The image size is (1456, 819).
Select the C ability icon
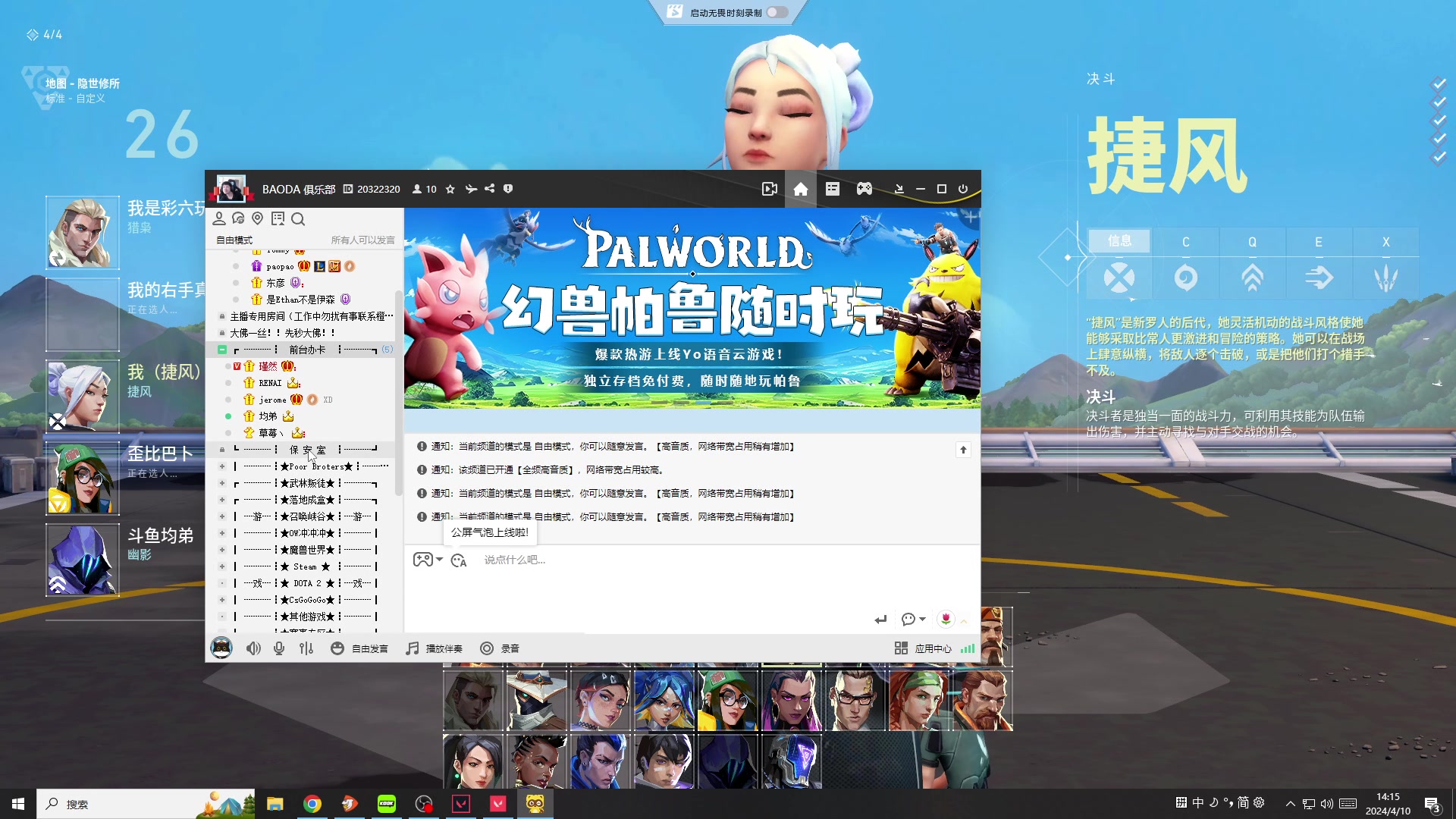(x=1186, y=278)
